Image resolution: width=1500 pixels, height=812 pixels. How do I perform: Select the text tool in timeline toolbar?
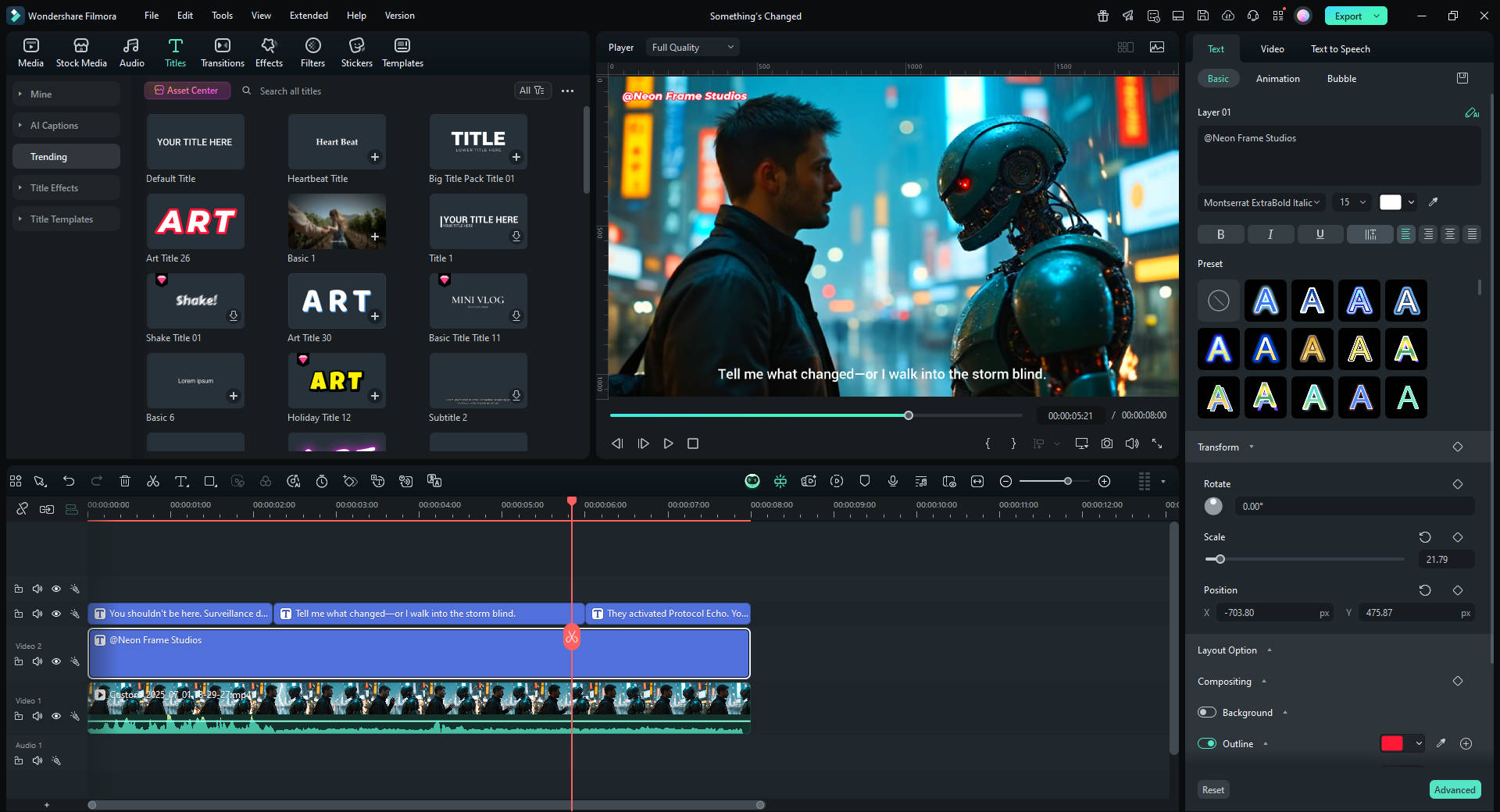point(181,481)
